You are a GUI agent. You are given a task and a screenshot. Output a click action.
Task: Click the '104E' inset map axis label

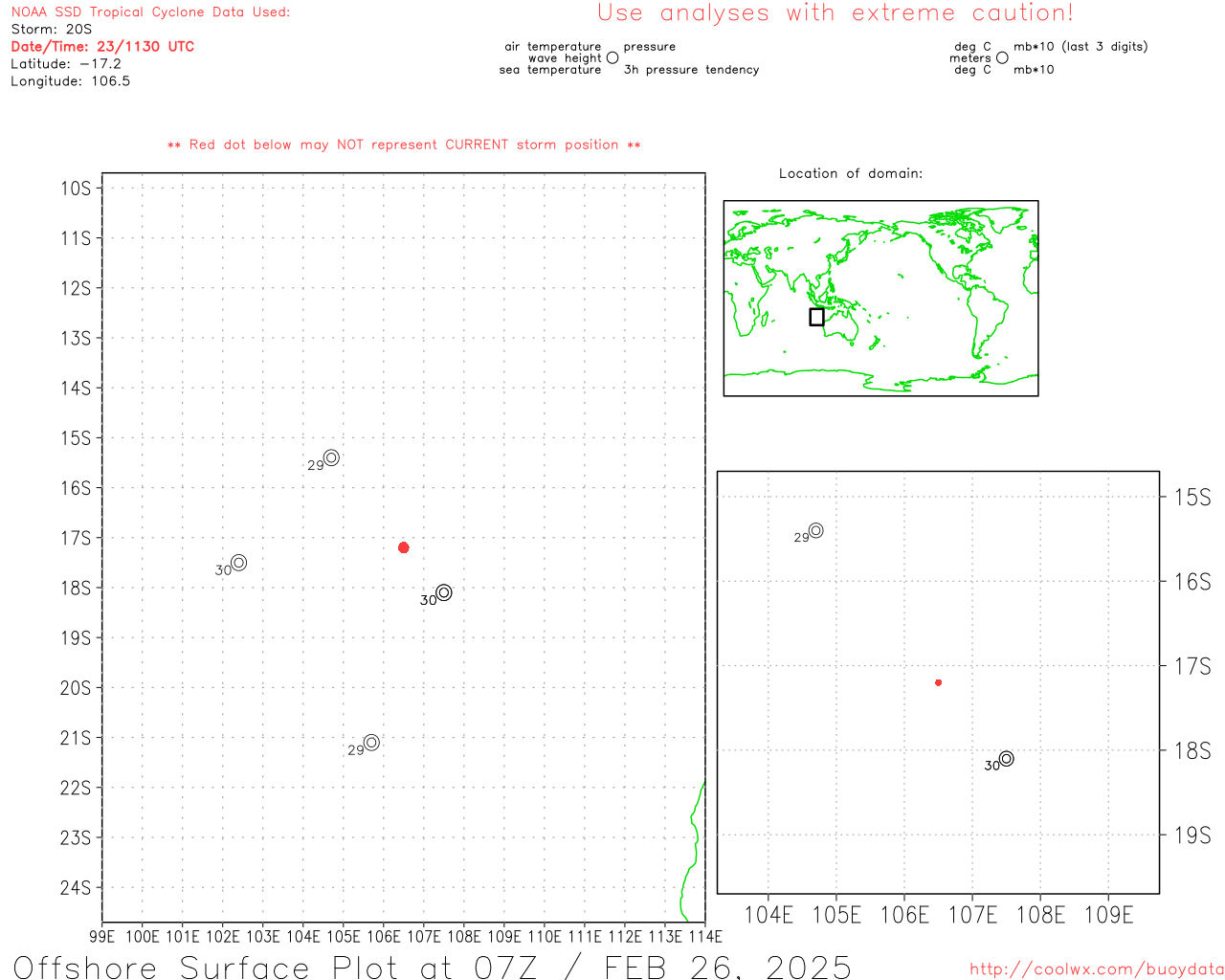click(x=768, y=915)
